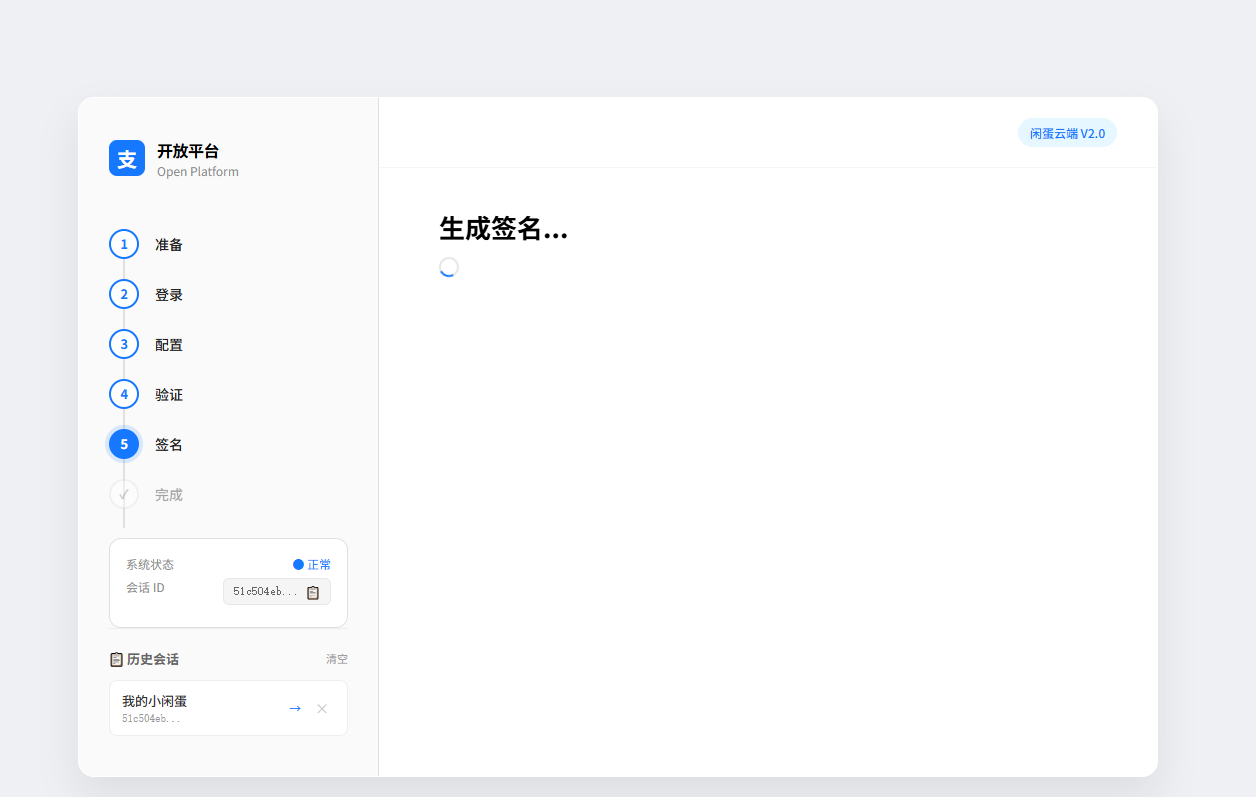Click the 准备 step label
The image size is (1256, 797).
point(169,244)
